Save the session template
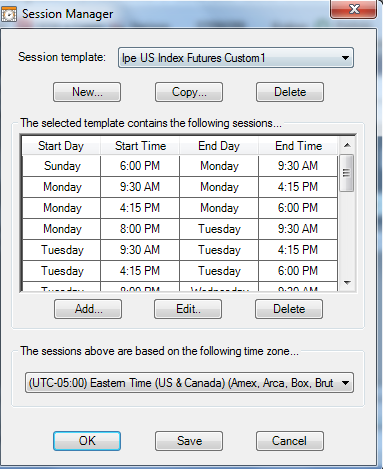The width and height of the screenshot is (383, 469). click(189, 441)
